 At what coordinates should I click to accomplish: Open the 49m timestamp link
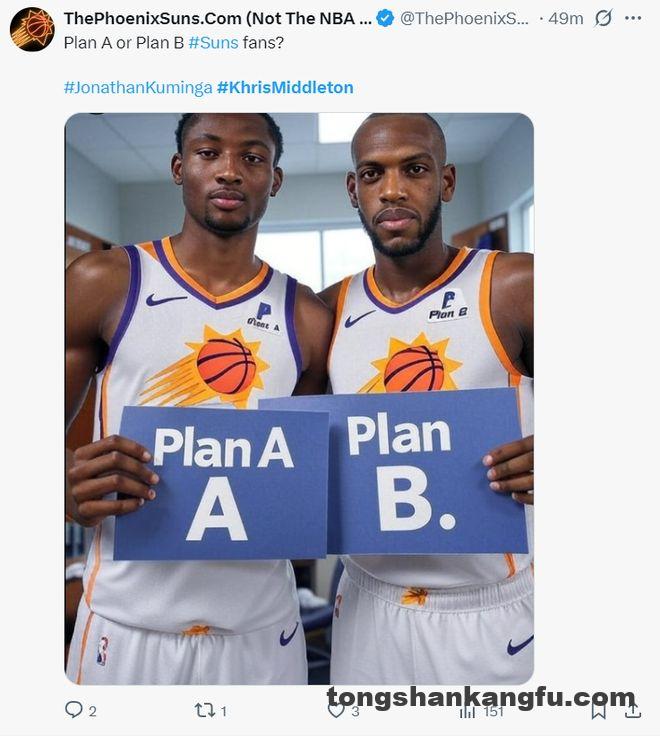click(566, 19)
